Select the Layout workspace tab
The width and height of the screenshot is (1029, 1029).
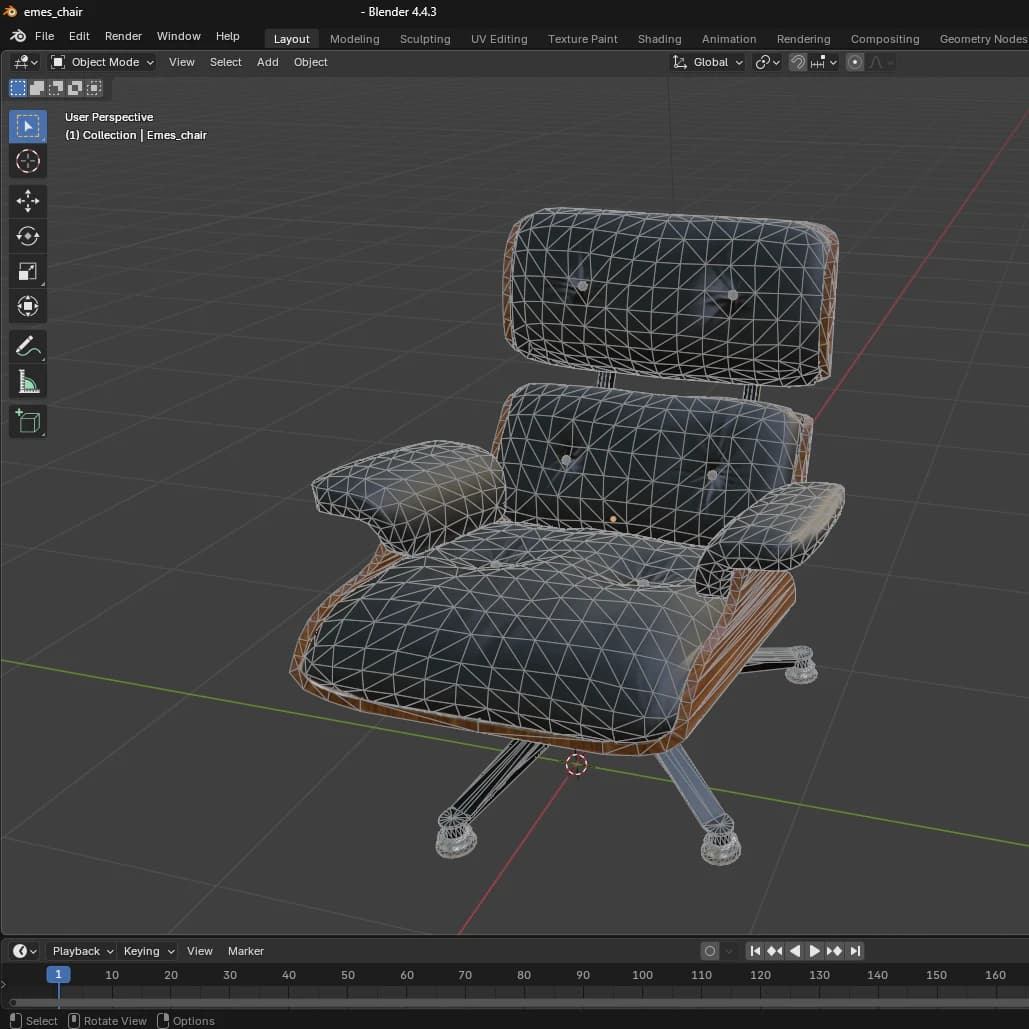[x=291, y=39]
